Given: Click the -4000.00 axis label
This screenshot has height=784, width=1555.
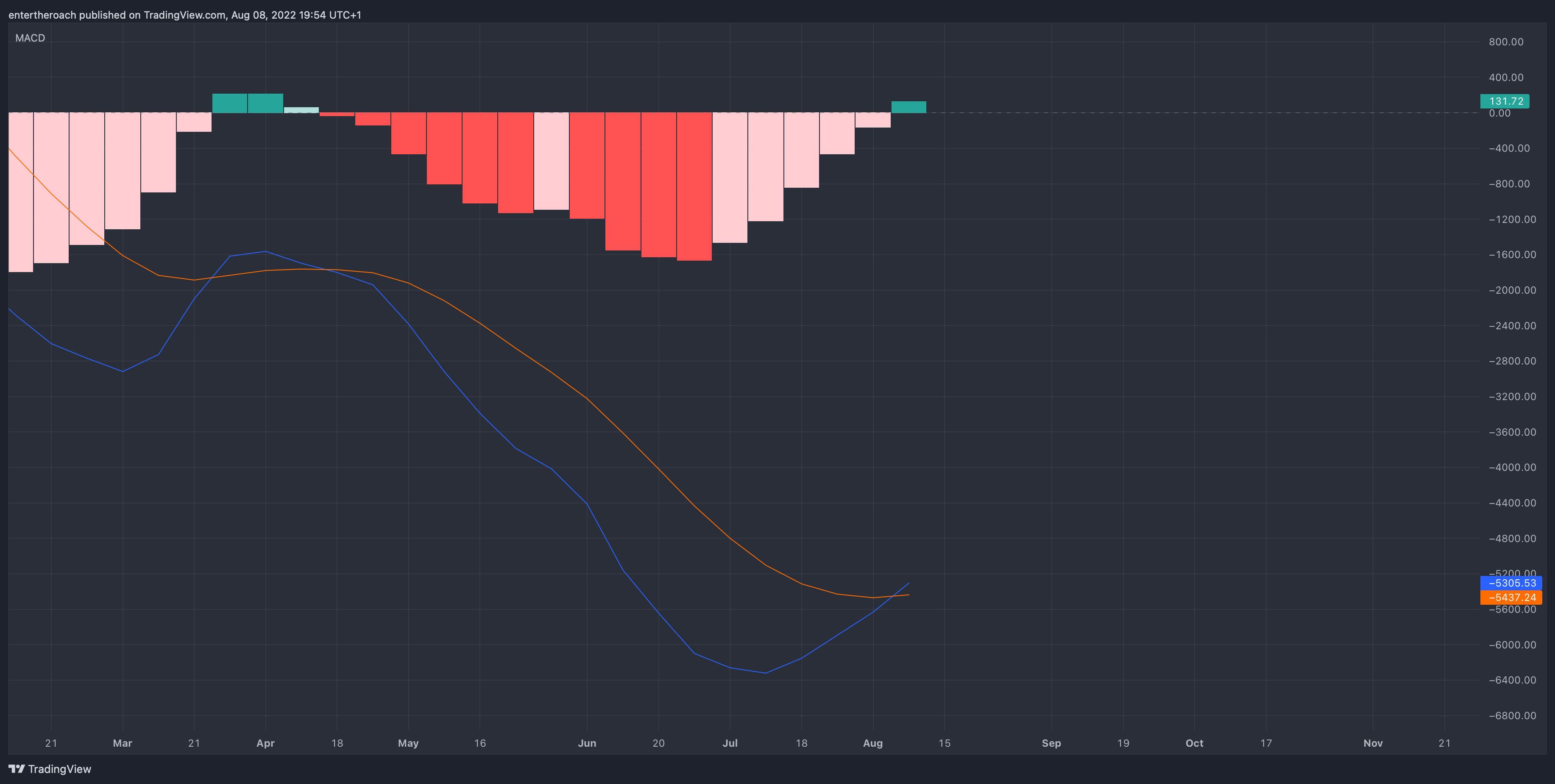Looking at the screenshot, I should pyautogui.click(x=1512, y=468).
